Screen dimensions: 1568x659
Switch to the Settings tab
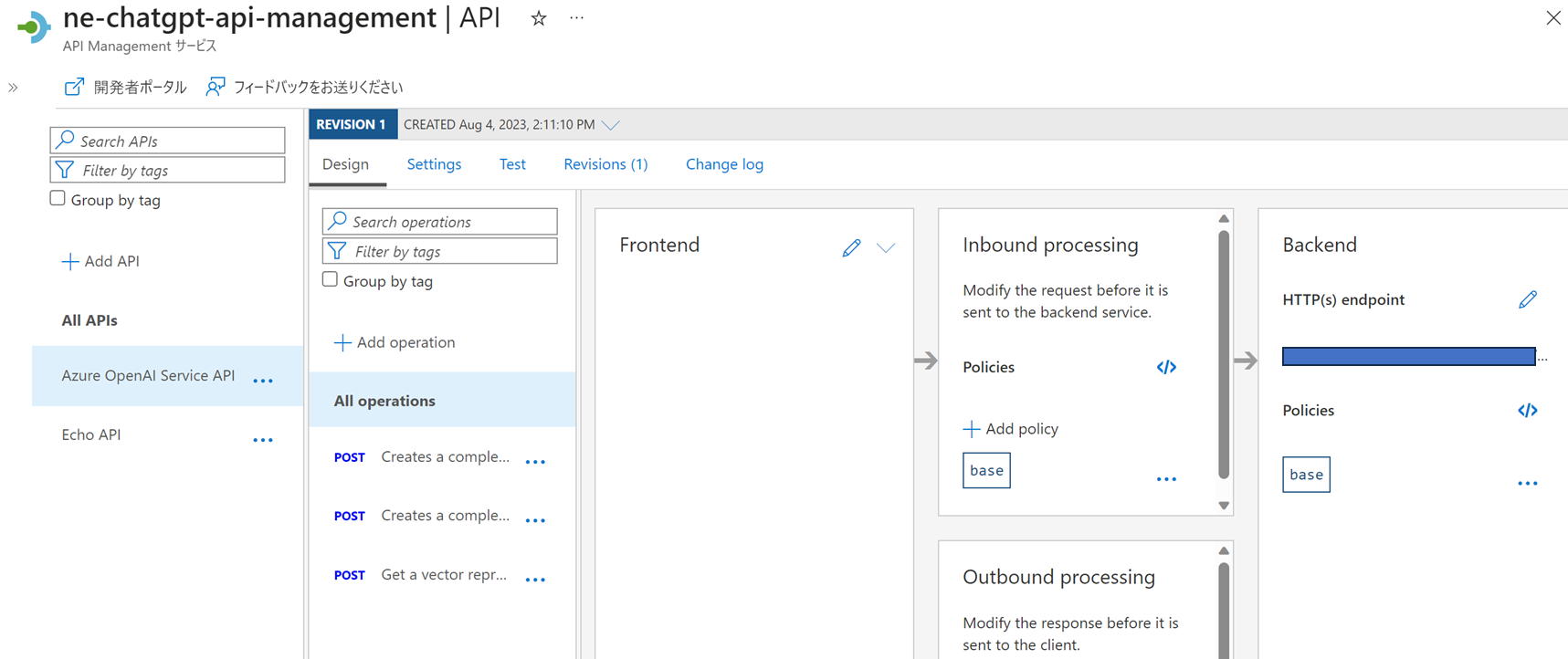tap(434, 164)
